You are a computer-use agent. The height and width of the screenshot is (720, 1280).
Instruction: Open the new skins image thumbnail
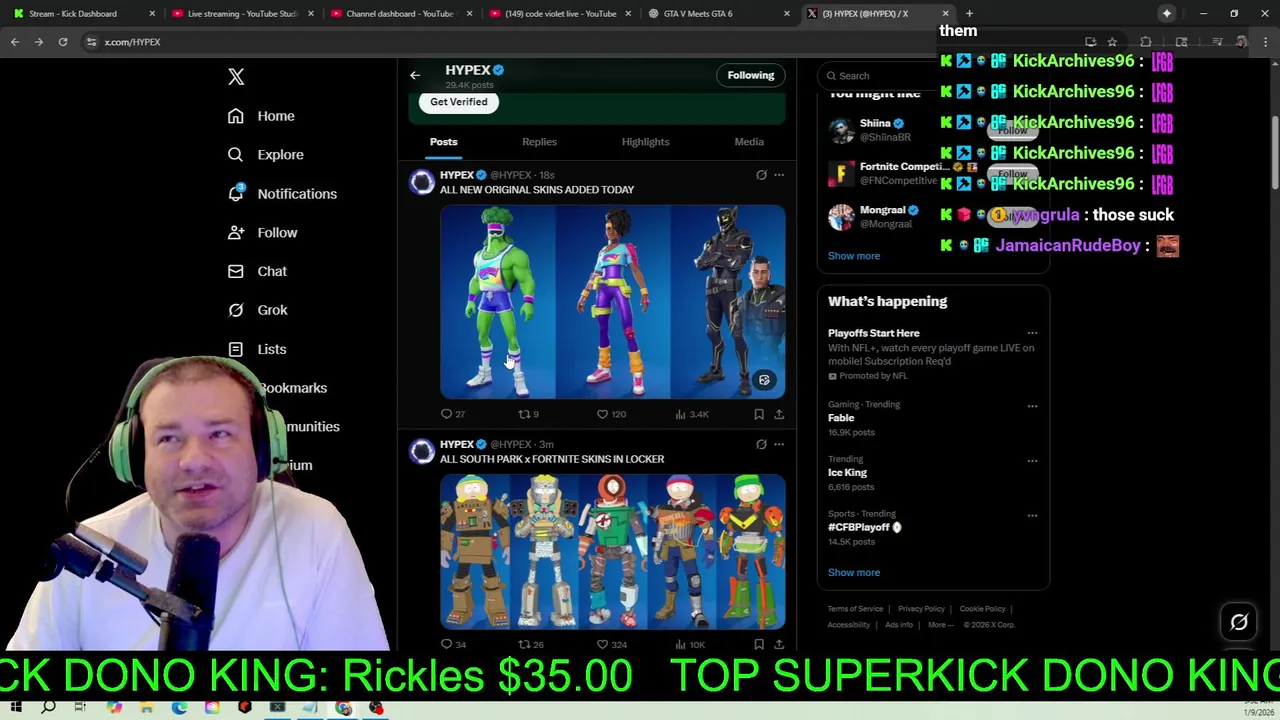[x=613, y=302]
